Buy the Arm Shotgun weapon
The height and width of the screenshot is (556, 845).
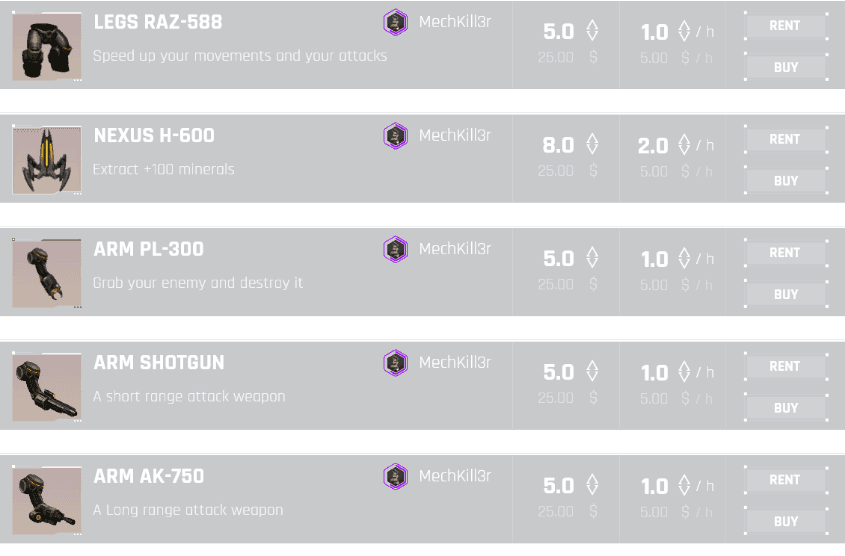[x=785, y=408]
